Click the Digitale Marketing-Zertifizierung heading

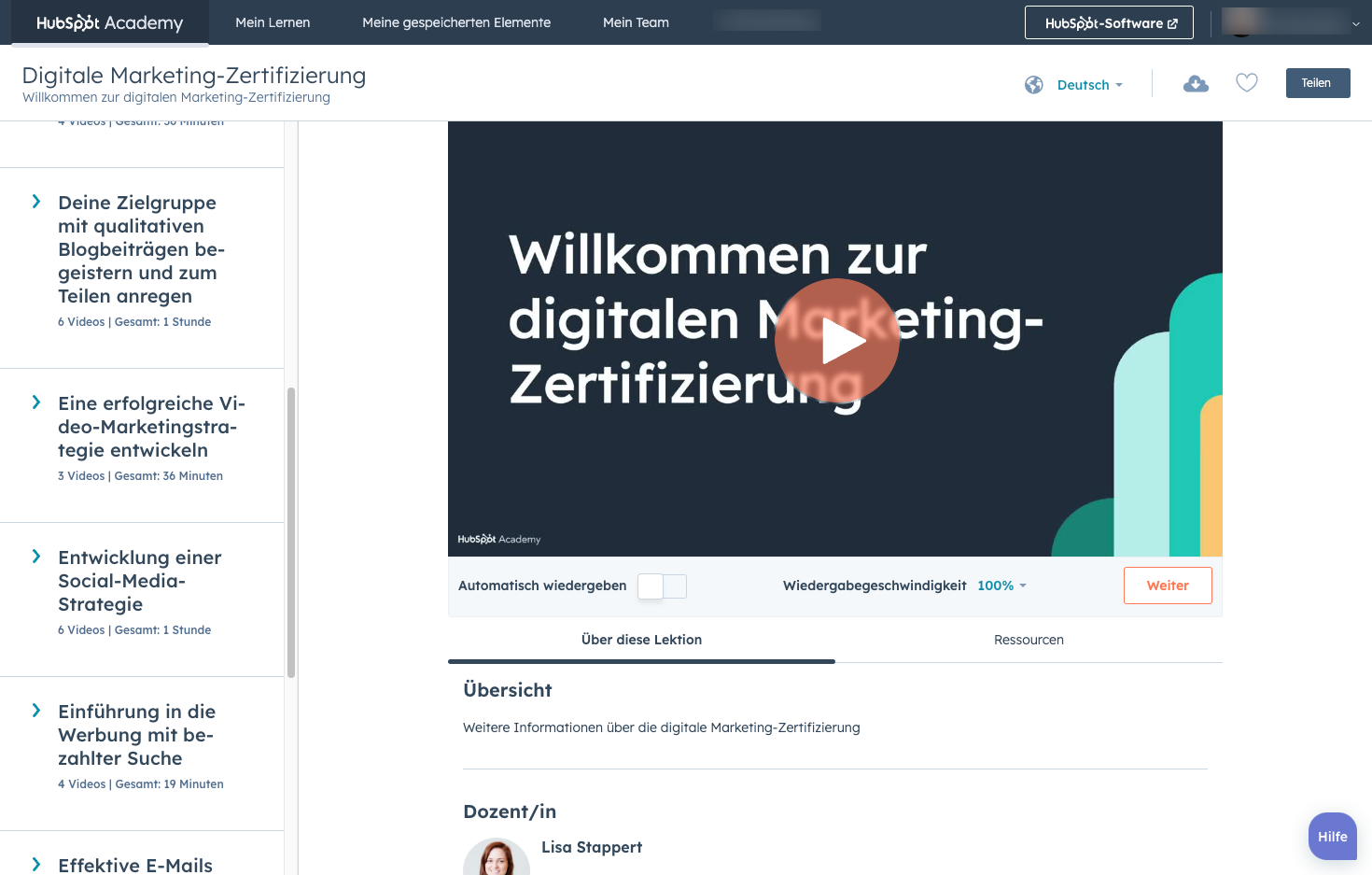coord(194,75)
